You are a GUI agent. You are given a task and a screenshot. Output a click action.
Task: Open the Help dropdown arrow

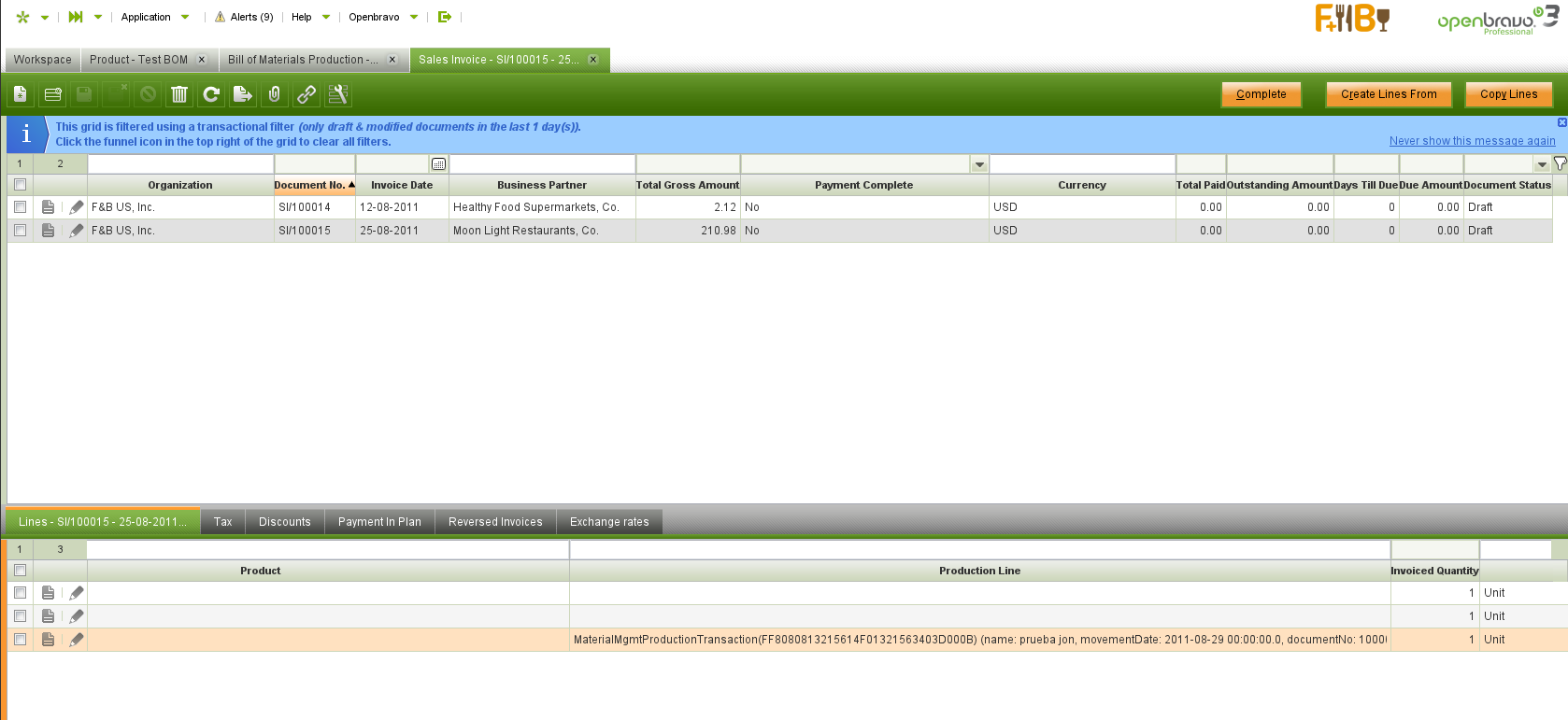pos(326,17)
